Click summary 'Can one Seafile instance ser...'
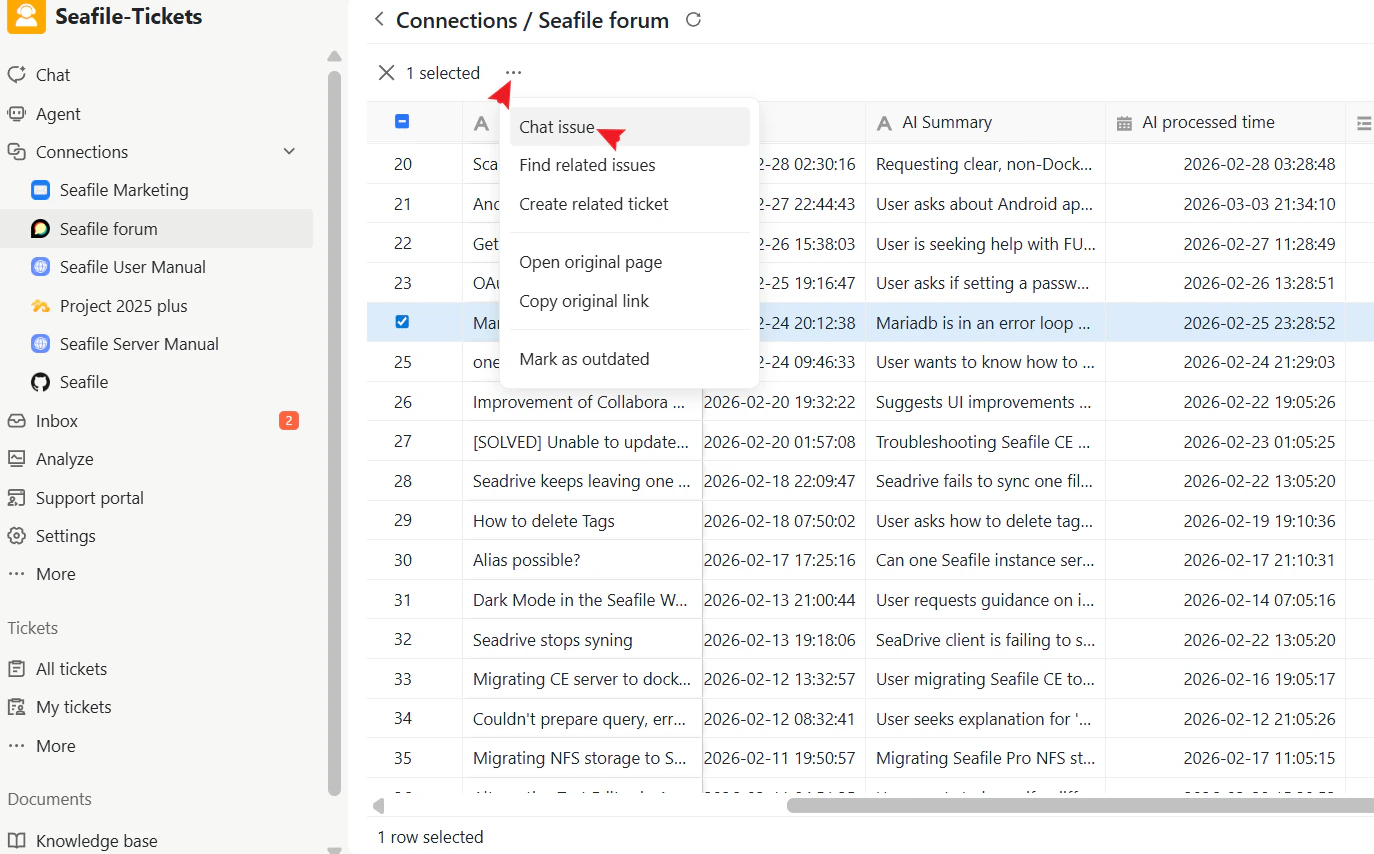This screenshot has height=854, width=1374. pos(985,560)
